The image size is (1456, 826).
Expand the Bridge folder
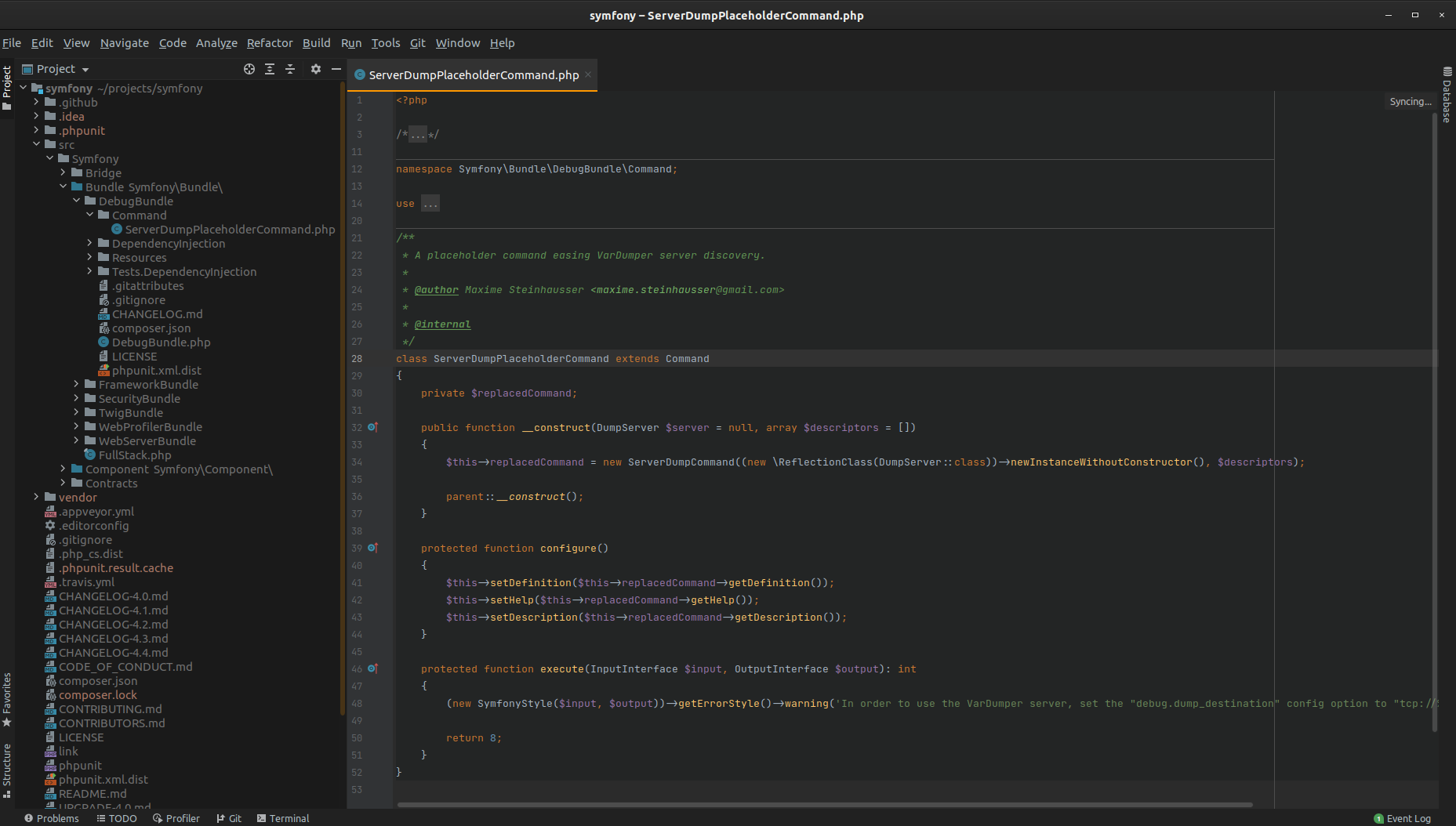(63, 172)
